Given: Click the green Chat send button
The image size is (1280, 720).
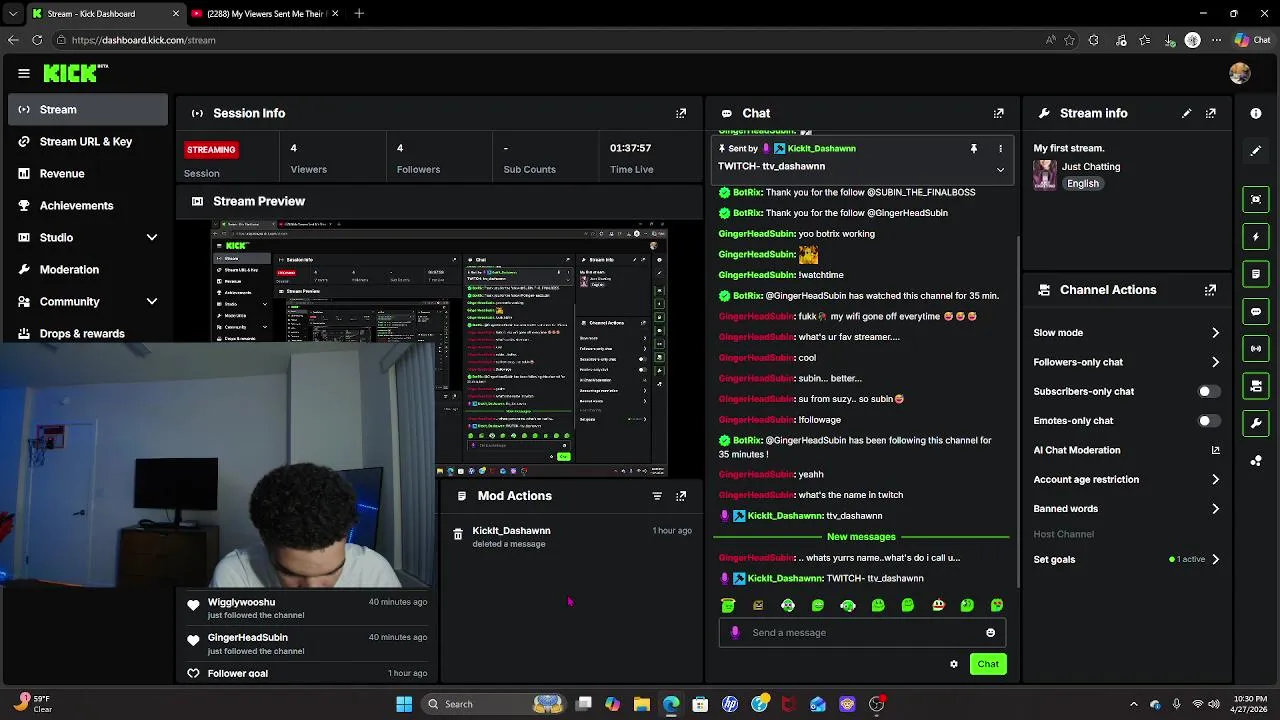Looking at the screenshot, I should (x=988, y=664).
